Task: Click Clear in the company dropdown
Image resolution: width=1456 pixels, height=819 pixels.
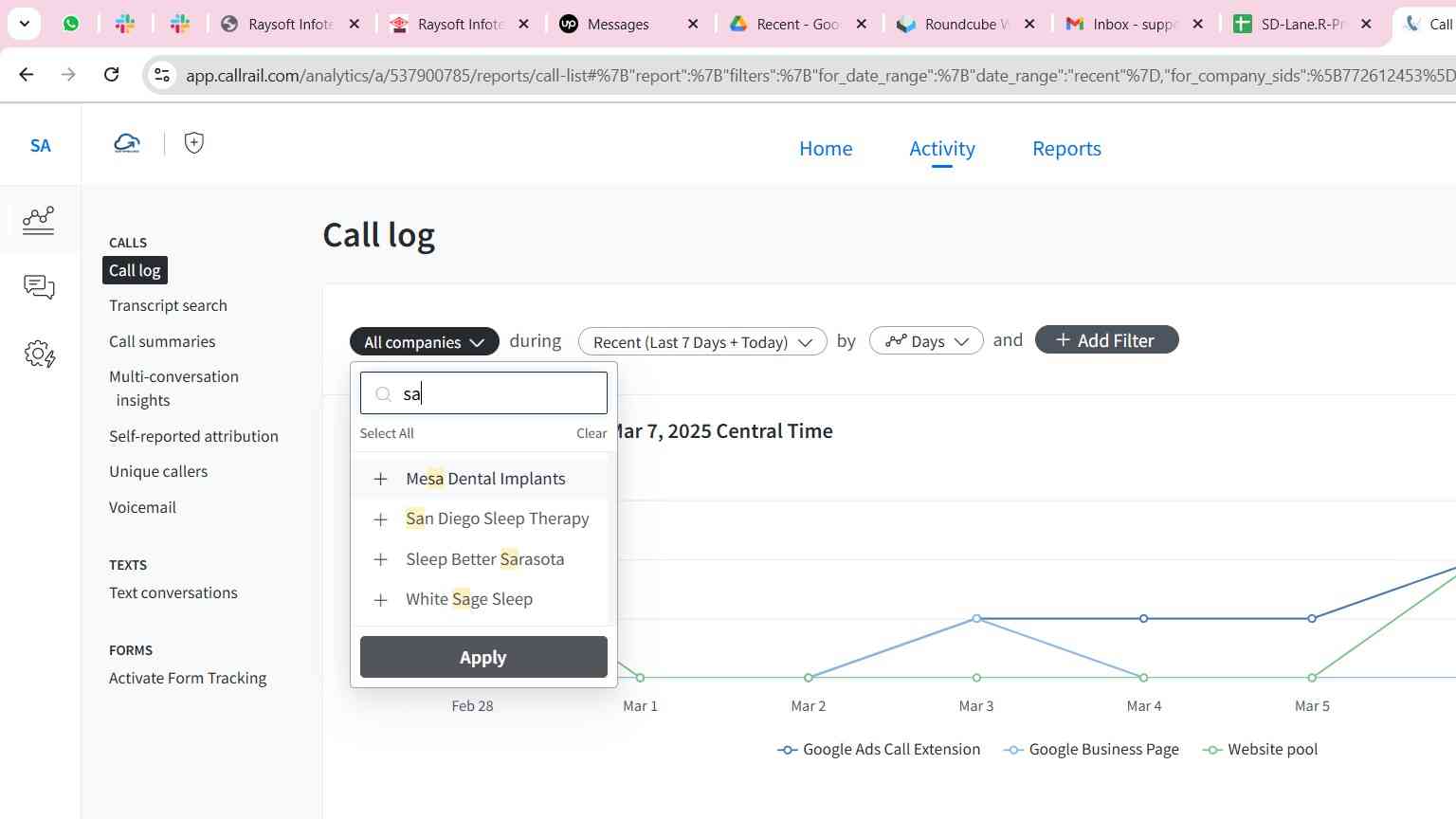Action: coord(591,433)
